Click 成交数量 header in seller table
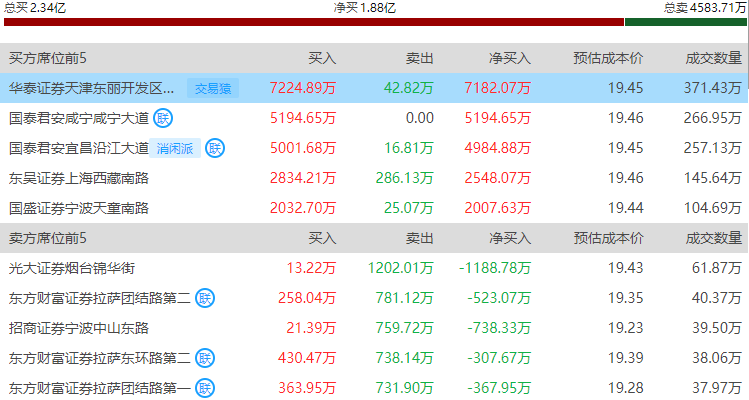This screenshot has width=749, height=400. pyautogui.click(x=714, y=238)
